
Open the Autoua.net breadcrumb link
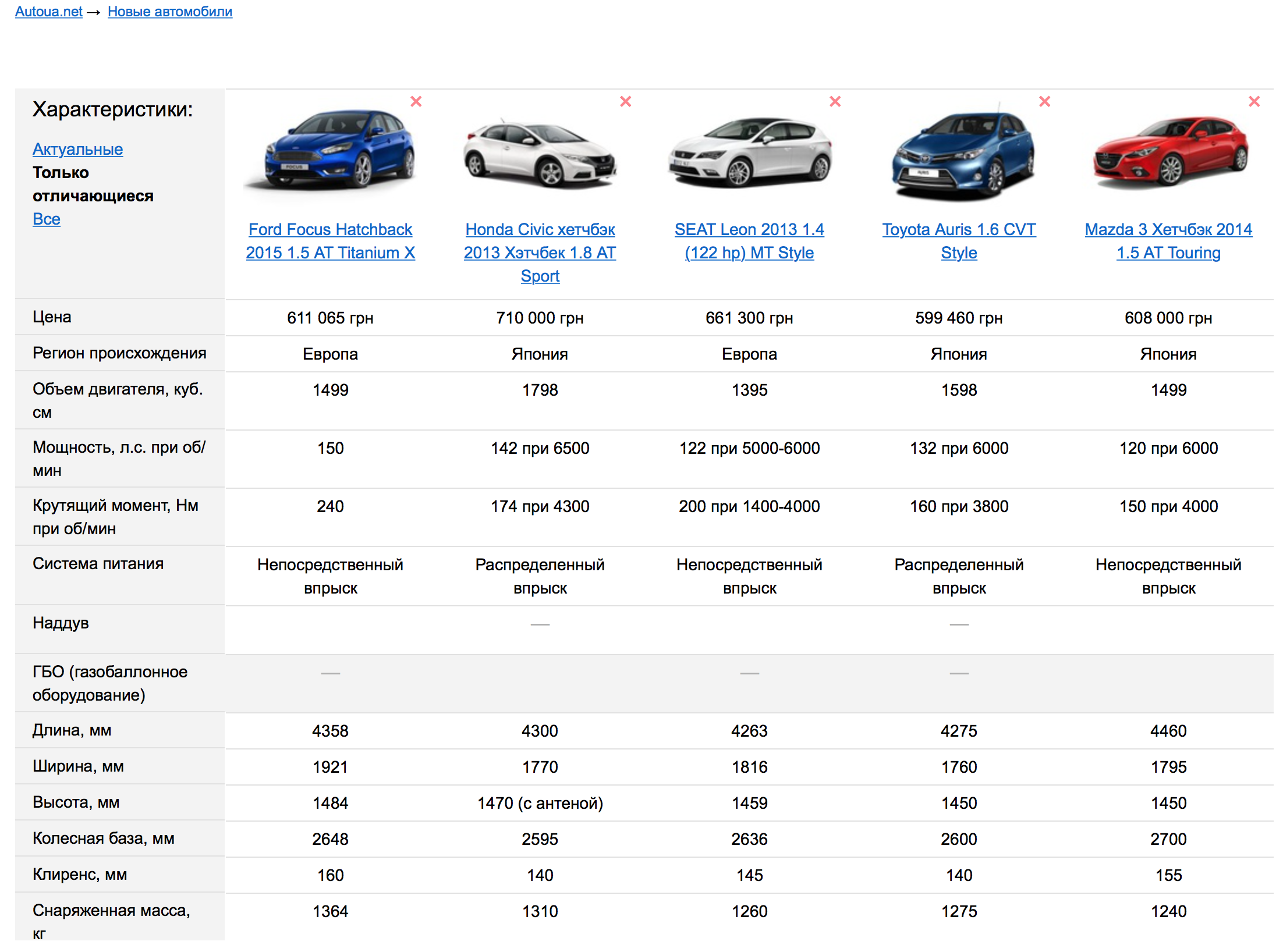49,12
